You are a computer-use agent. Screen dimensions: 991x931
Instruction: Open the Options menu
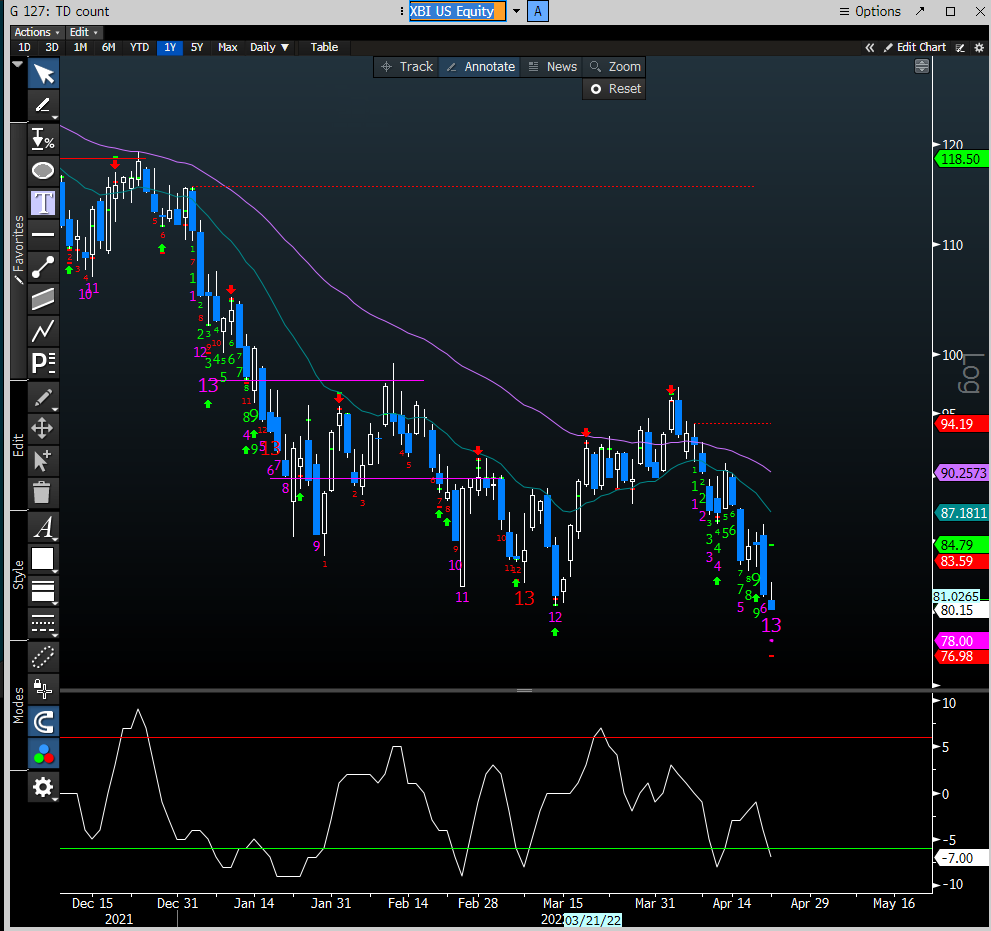pyautogui.click(x=870, y=11)
